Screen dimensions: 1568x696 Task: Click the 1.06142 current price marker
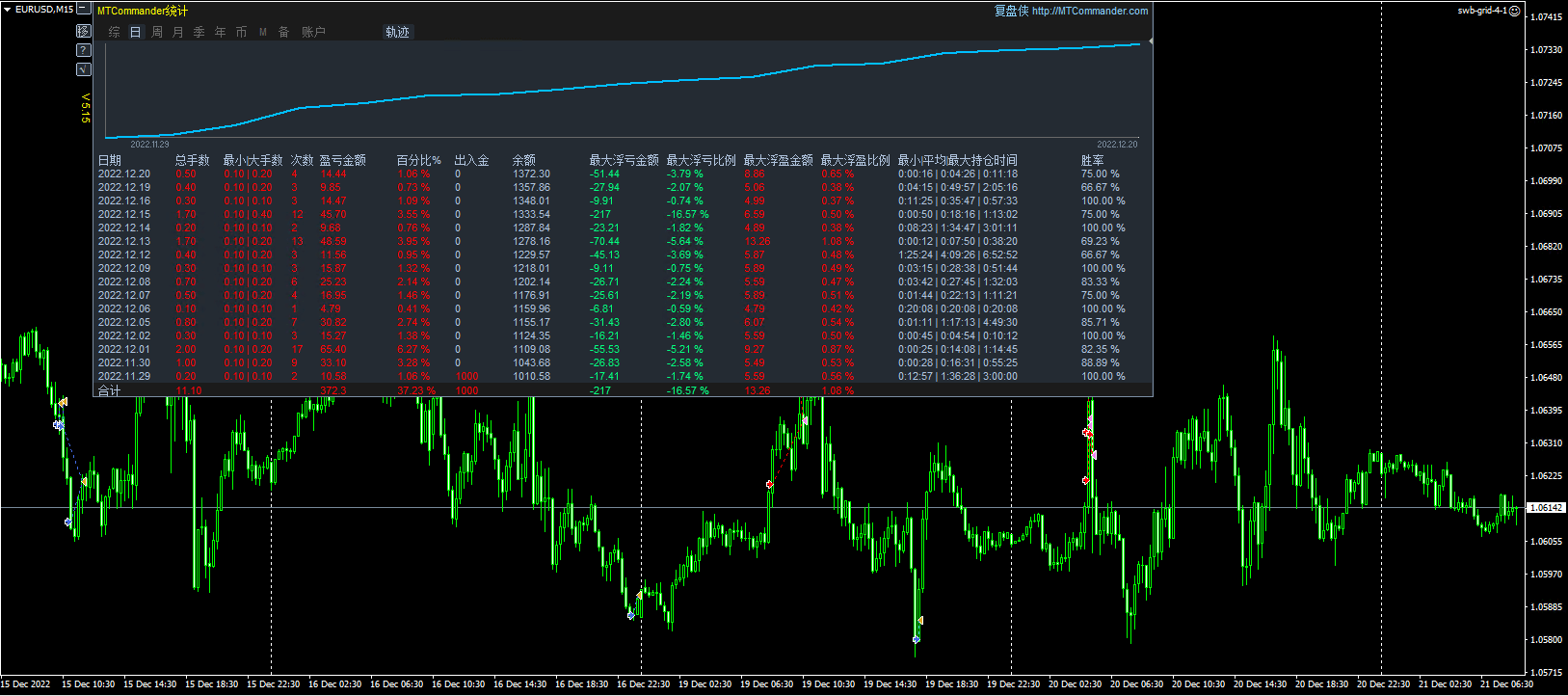point(1546,507)
